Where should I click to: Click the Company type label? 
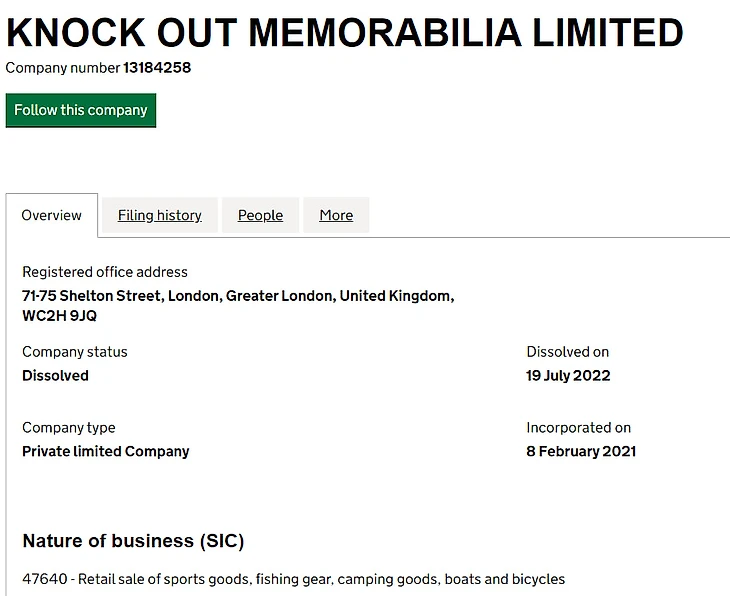coord(69,428)
